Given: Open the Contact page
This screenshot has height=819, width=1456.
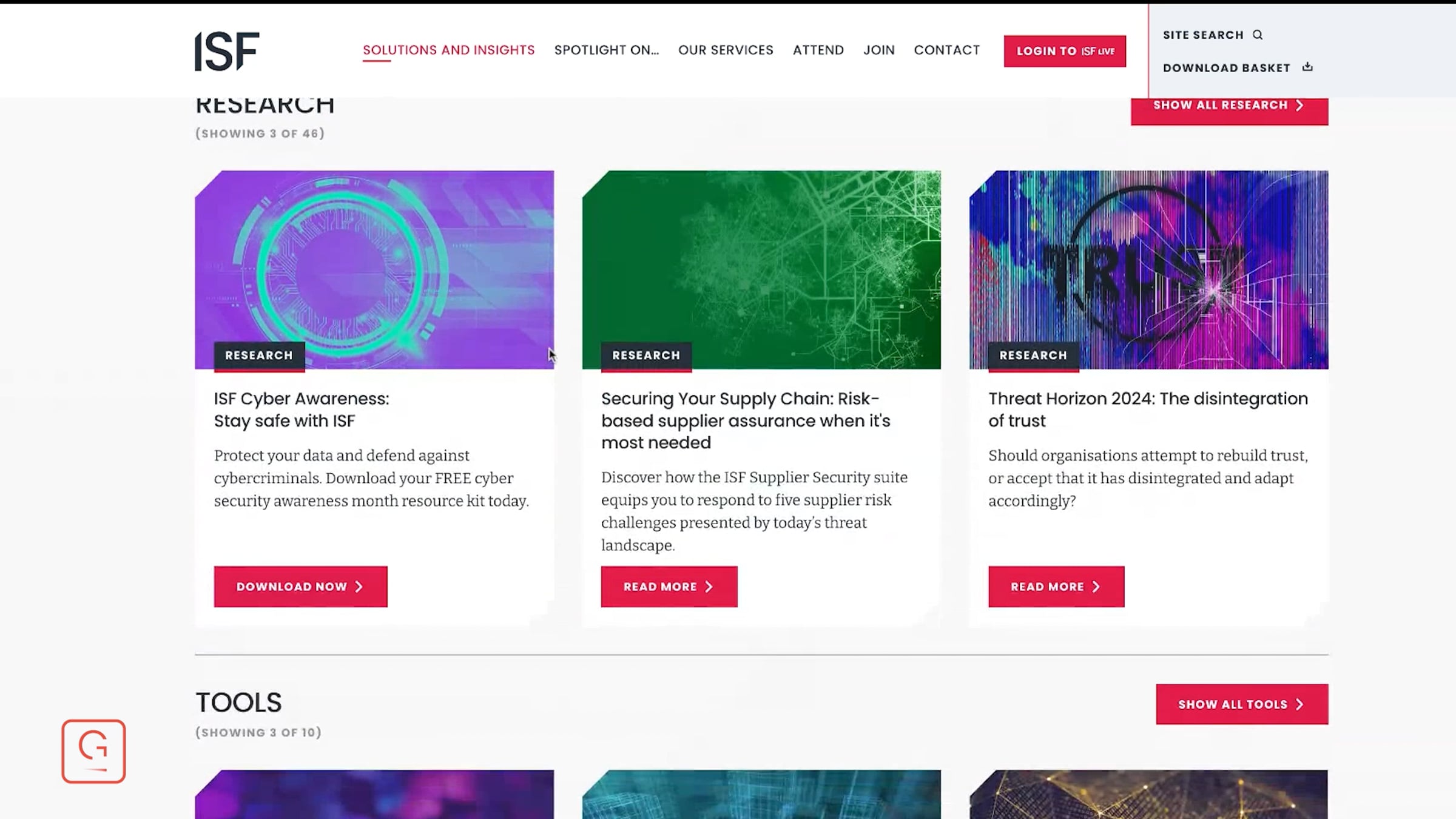Looking at the screenshot, I should (946, 50).
